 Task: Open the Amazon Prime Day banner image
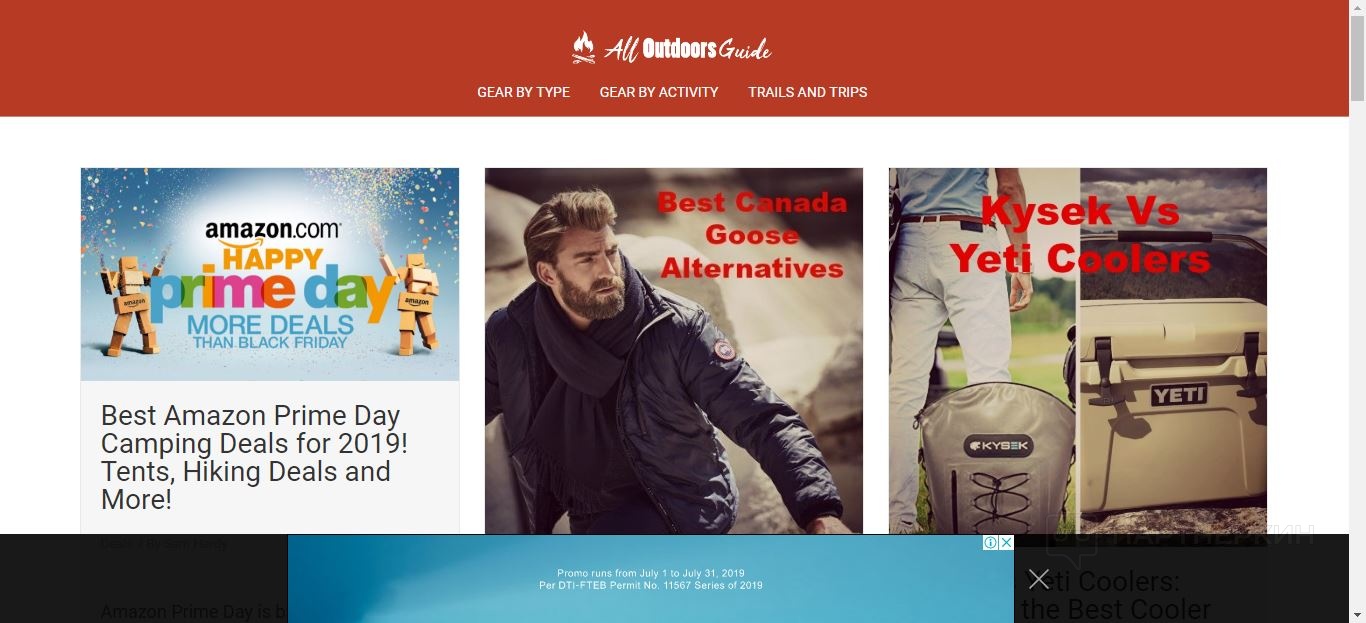(270, 274)
